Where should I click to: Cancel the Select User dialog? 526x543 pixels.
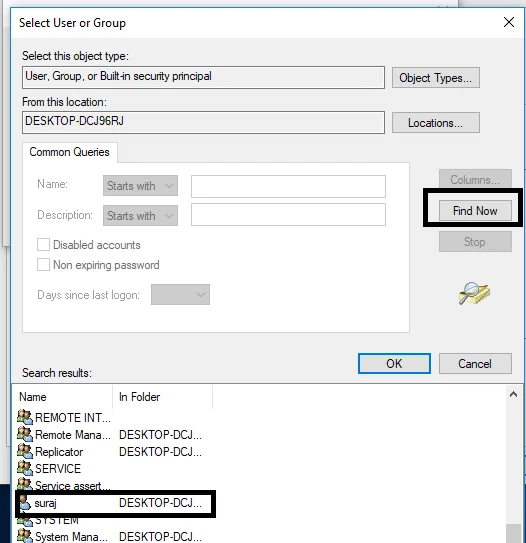475,364
